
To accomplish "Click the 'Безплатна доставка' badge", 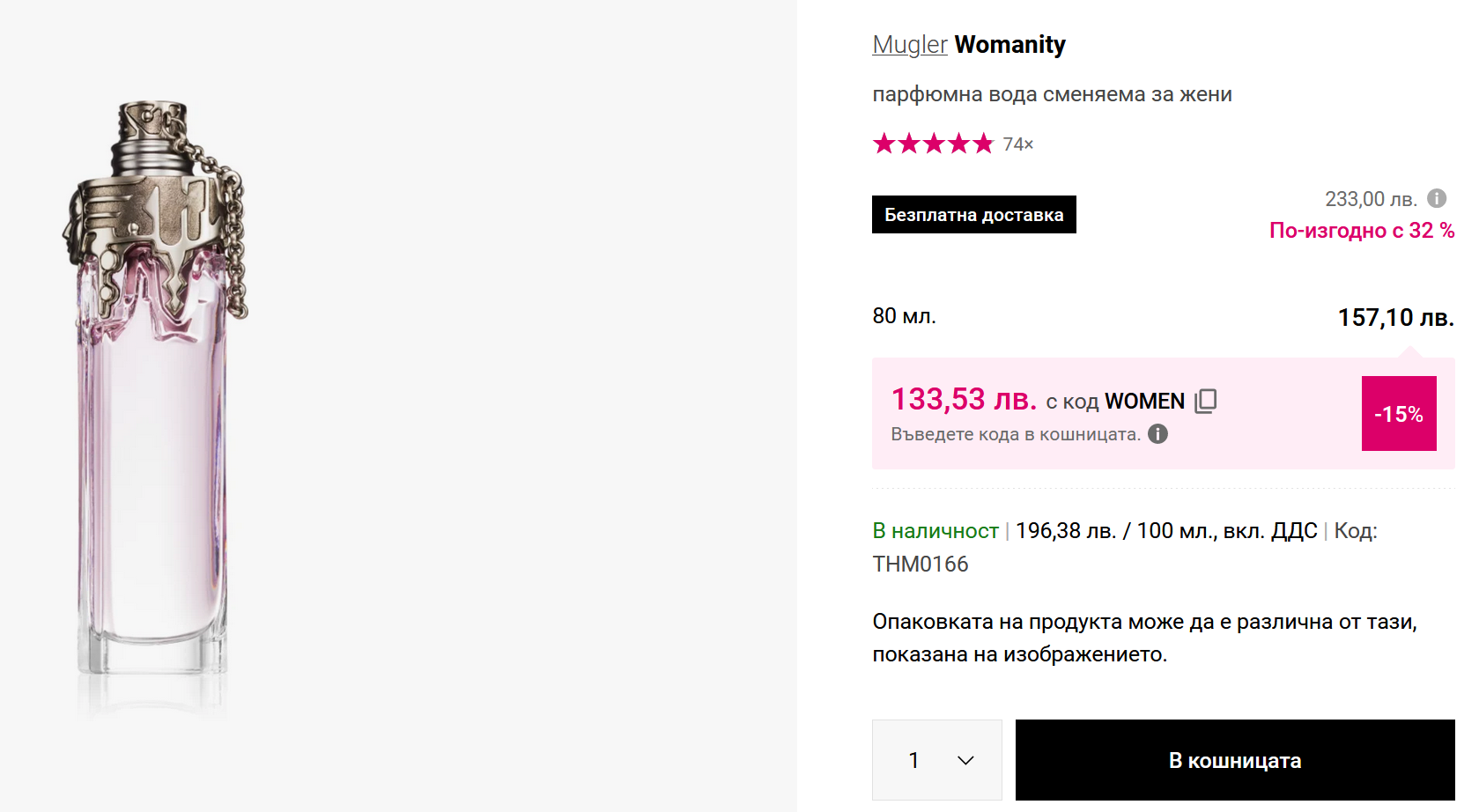I will pos(973,215).
